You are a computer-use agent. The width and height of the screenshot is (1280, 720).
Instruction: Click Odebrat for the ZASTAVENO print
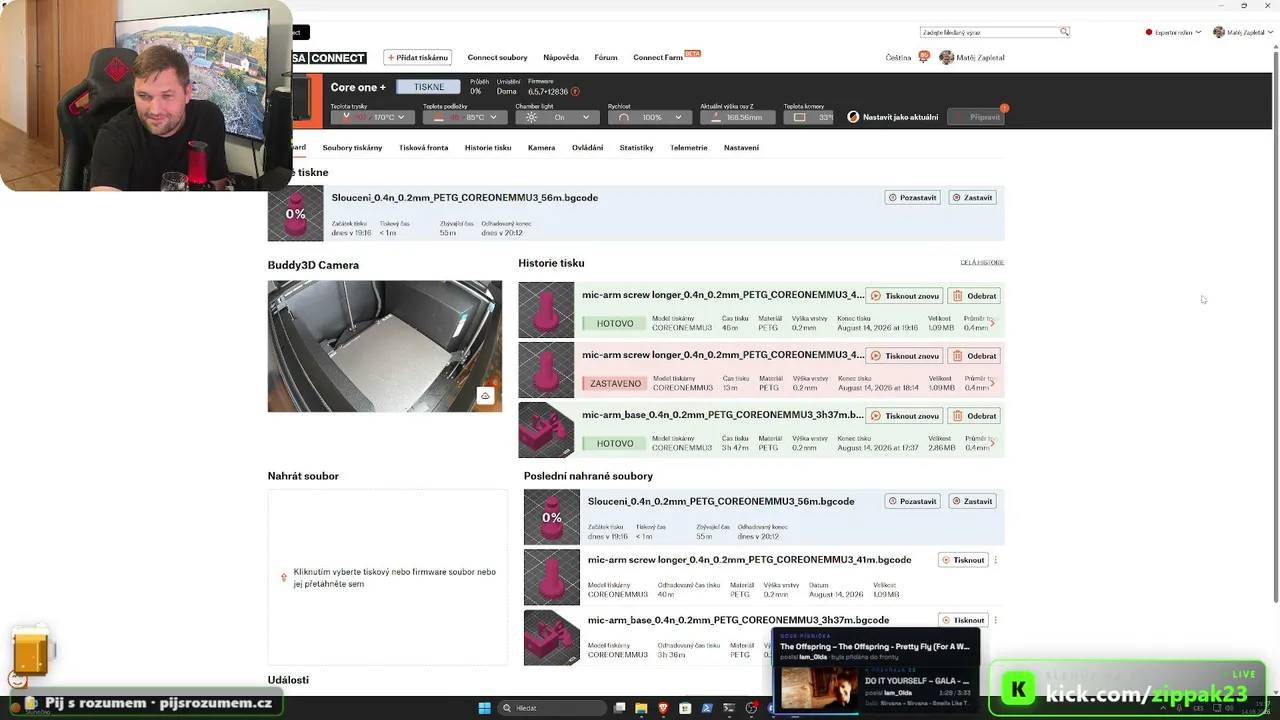(975, 356)
